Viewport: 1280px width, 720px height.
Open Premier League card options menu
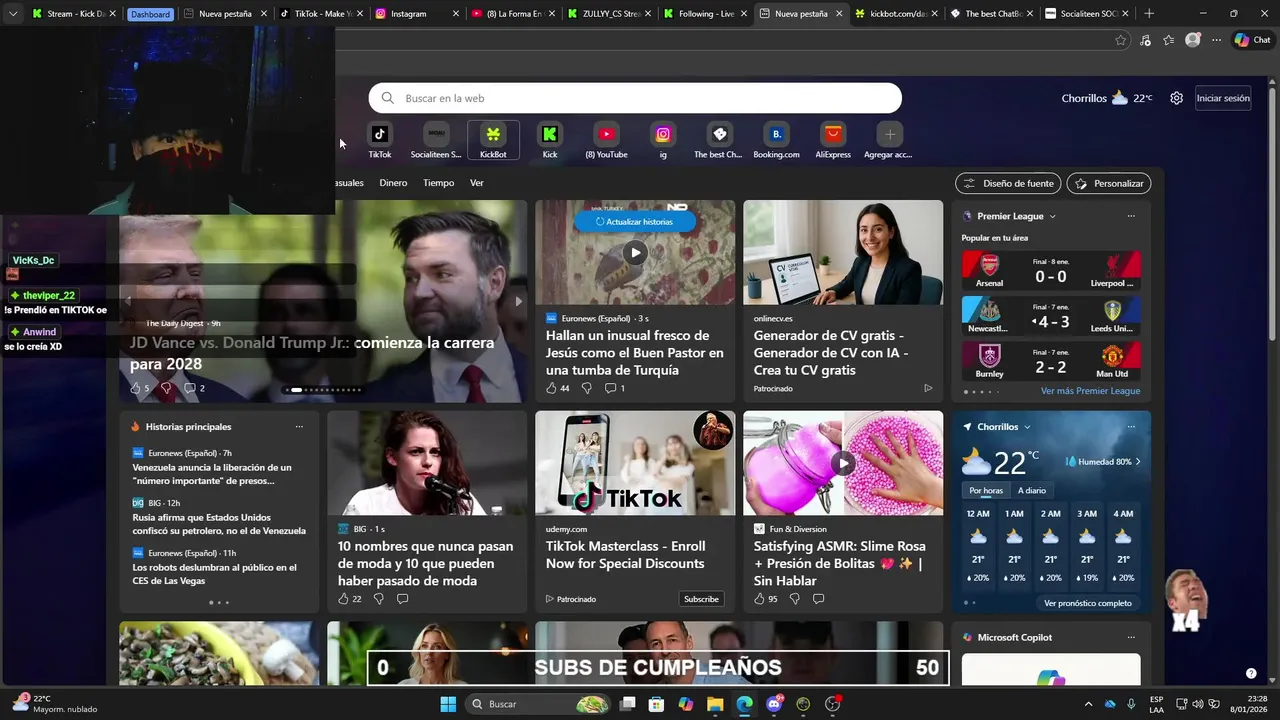click(x=1131, y=216)
